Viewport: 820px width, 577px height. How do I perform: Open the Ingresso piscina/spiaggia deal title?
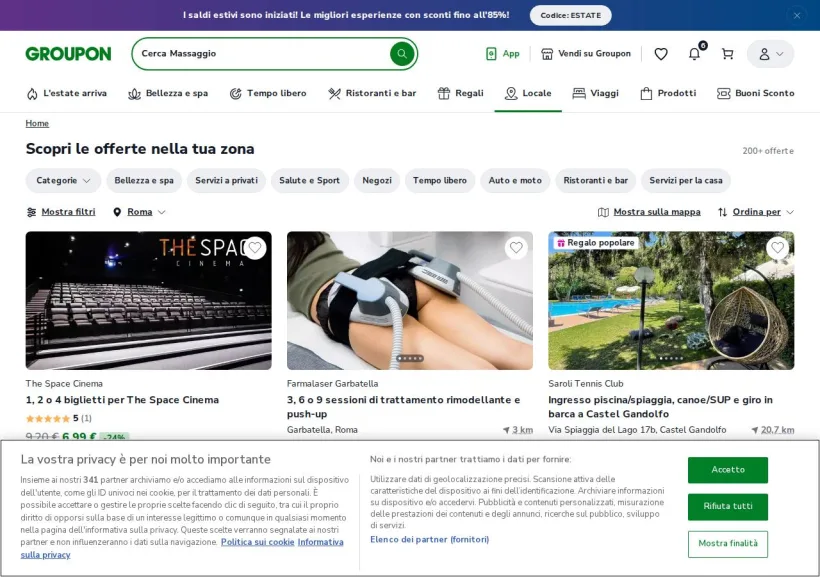[660, 406]
